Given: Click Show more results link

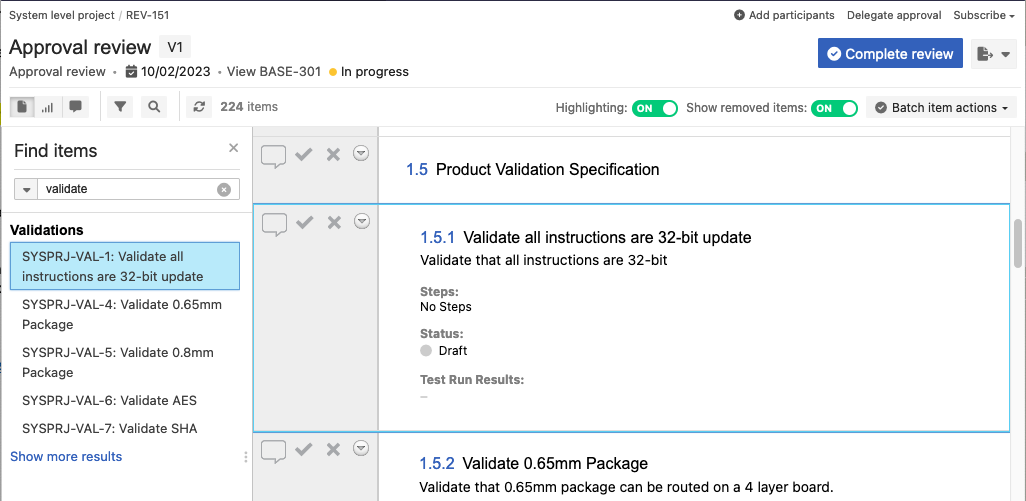Looking at the screenshot, I should [x=66, y=457].
